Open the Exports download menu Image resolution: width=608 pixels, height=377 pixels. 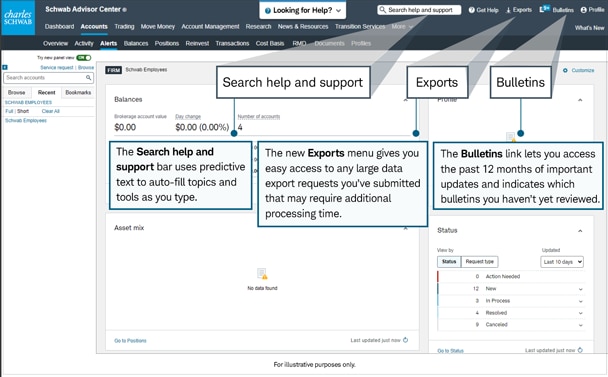point(518,10)
